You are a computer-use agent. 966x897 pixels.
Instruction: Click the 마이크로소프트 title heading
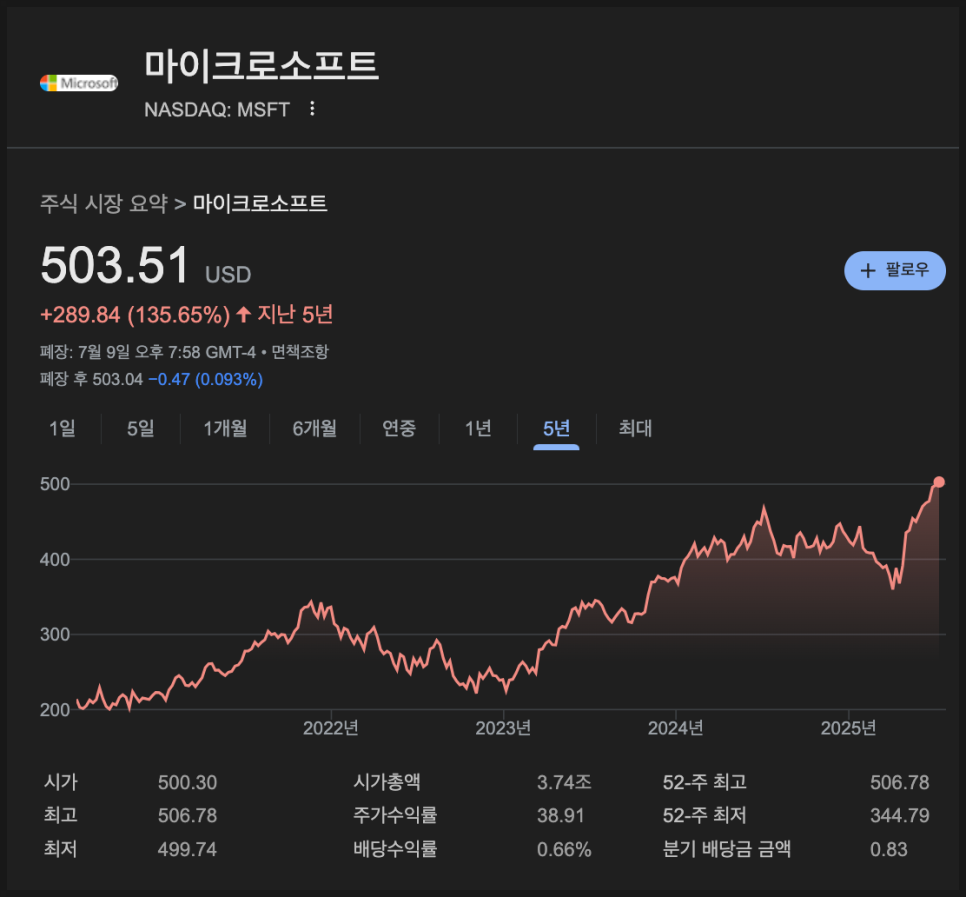coord(261,65)
